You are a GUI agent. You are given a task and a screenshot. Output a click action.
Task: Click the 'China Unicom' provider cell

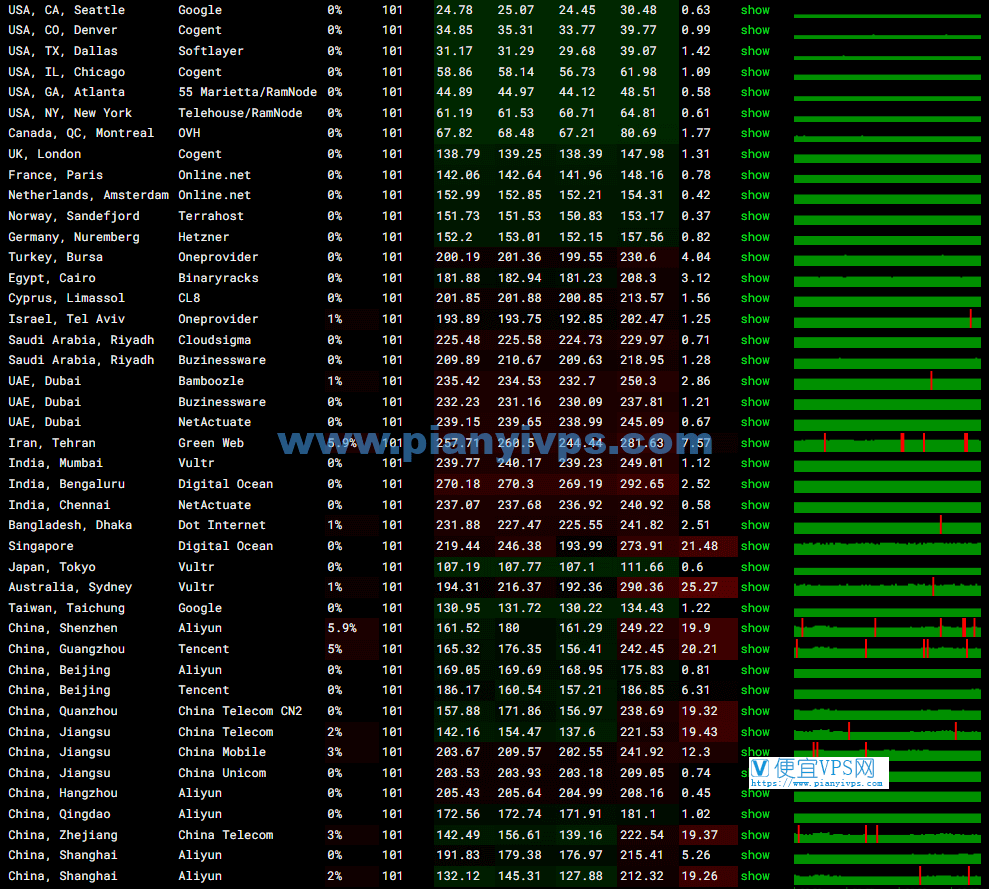[x=222, y=773]
